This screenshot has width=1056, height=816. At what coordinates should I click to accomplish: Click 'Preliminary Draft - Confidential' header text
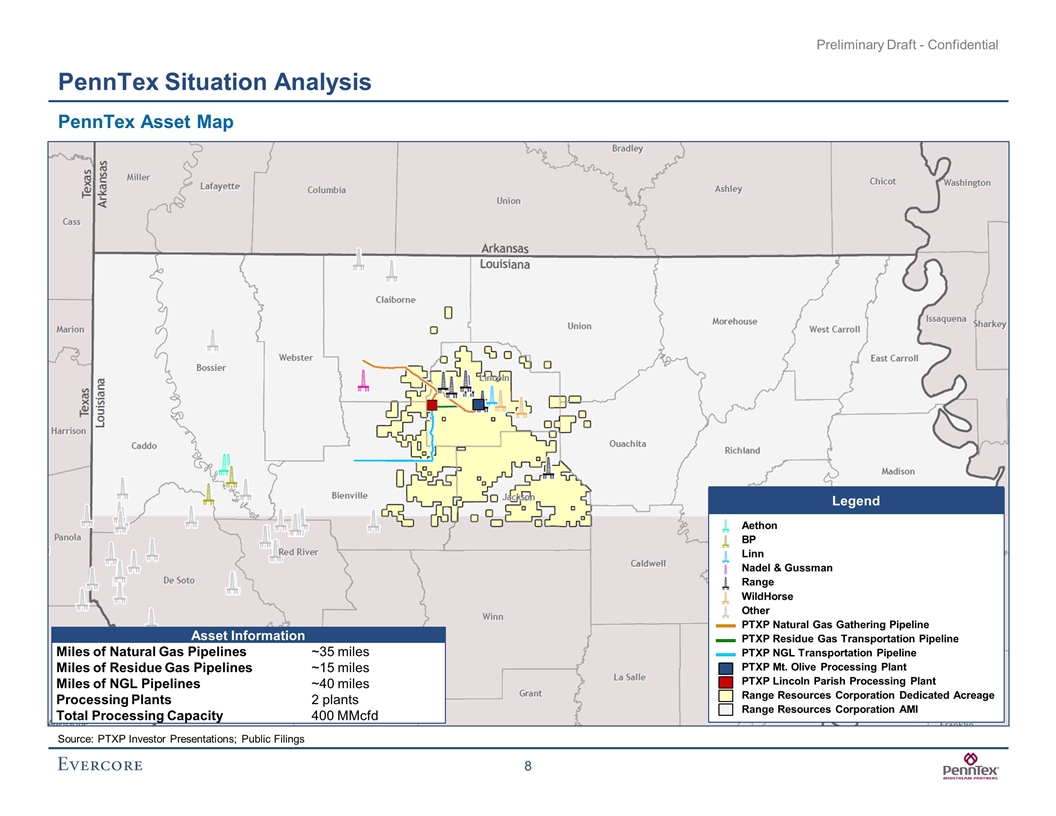[x=907, y=45]
